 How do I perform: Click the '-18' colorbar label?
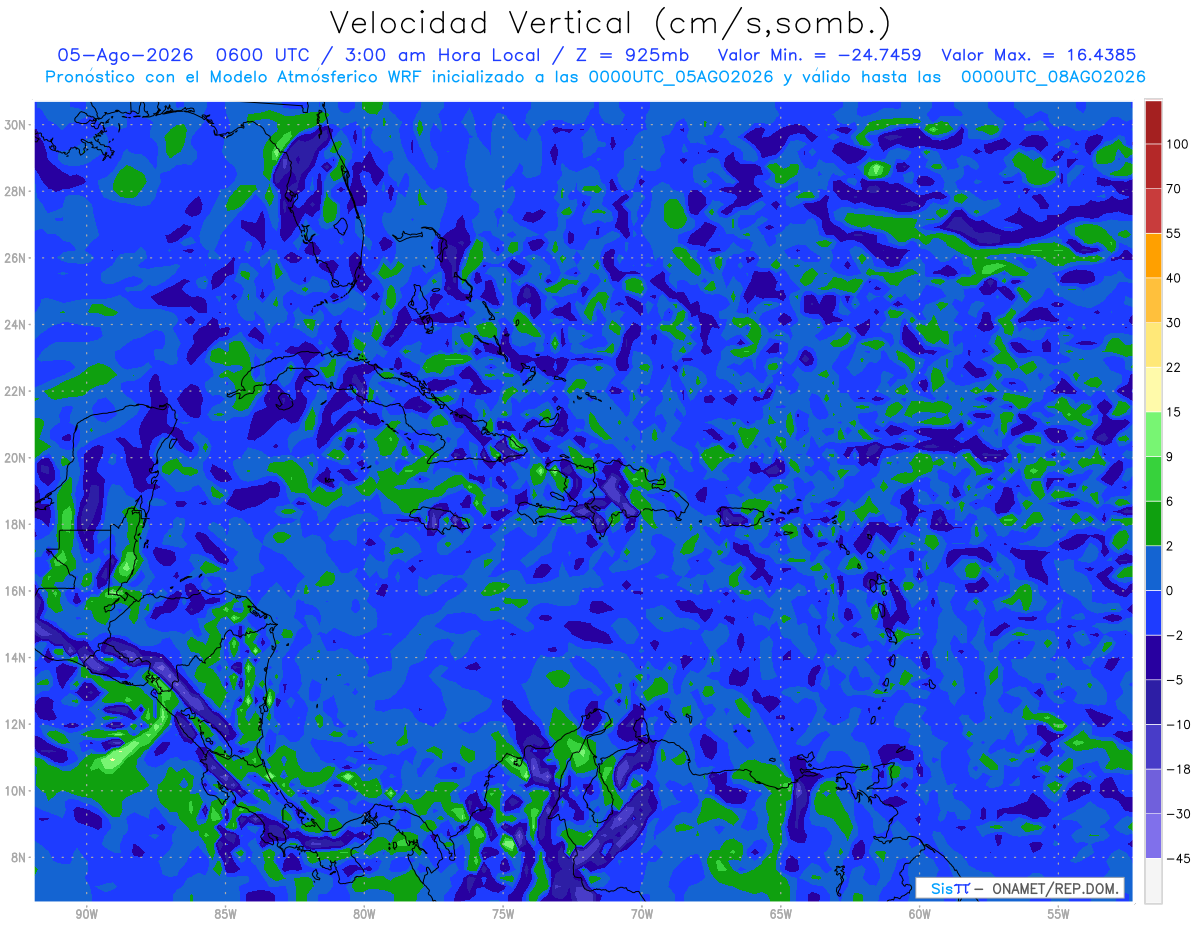point(1177,769)
